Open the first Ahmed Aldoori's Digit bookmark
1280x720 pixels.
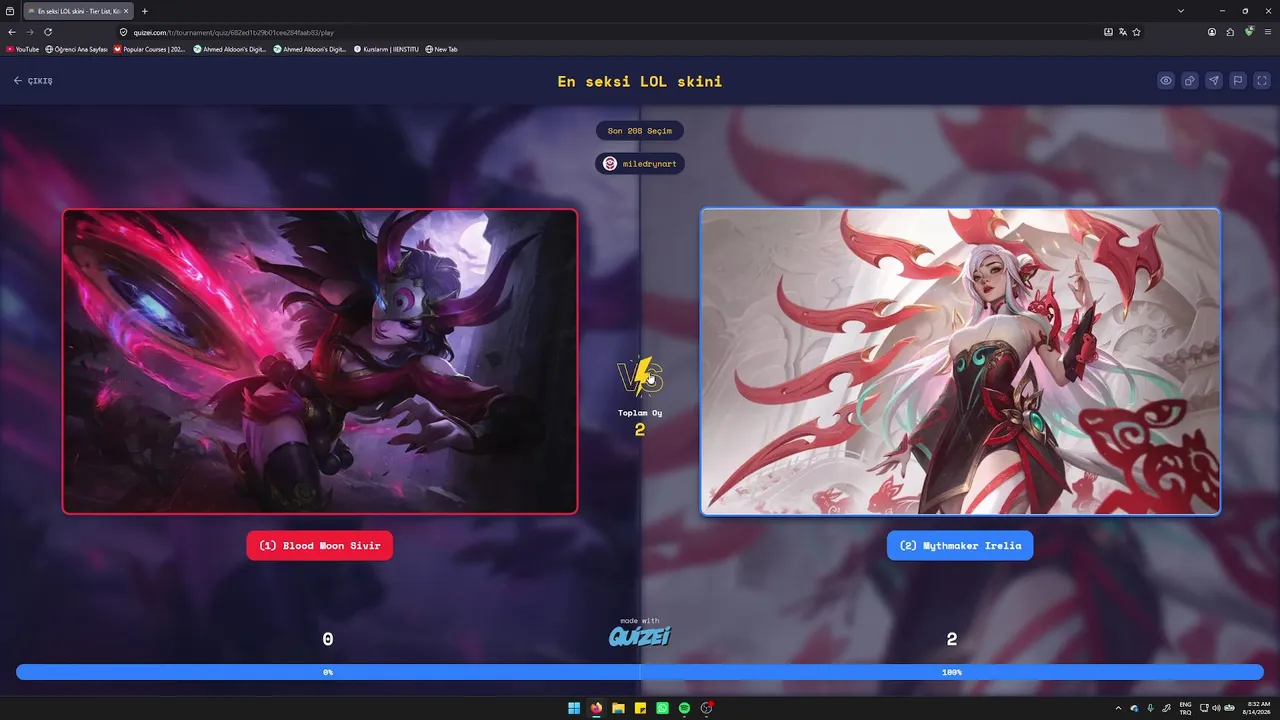(x=230, y=49)
